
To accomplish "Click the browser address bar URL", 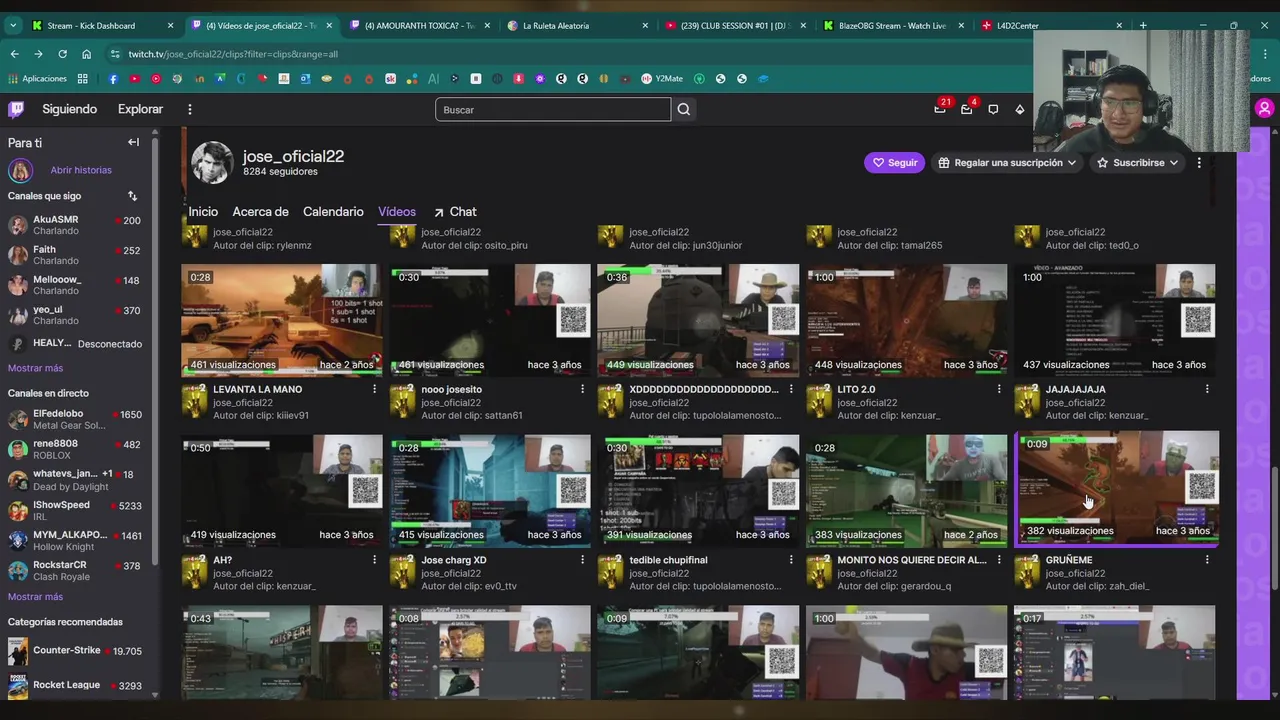I will pyautogui.click(x=233, y=54).
